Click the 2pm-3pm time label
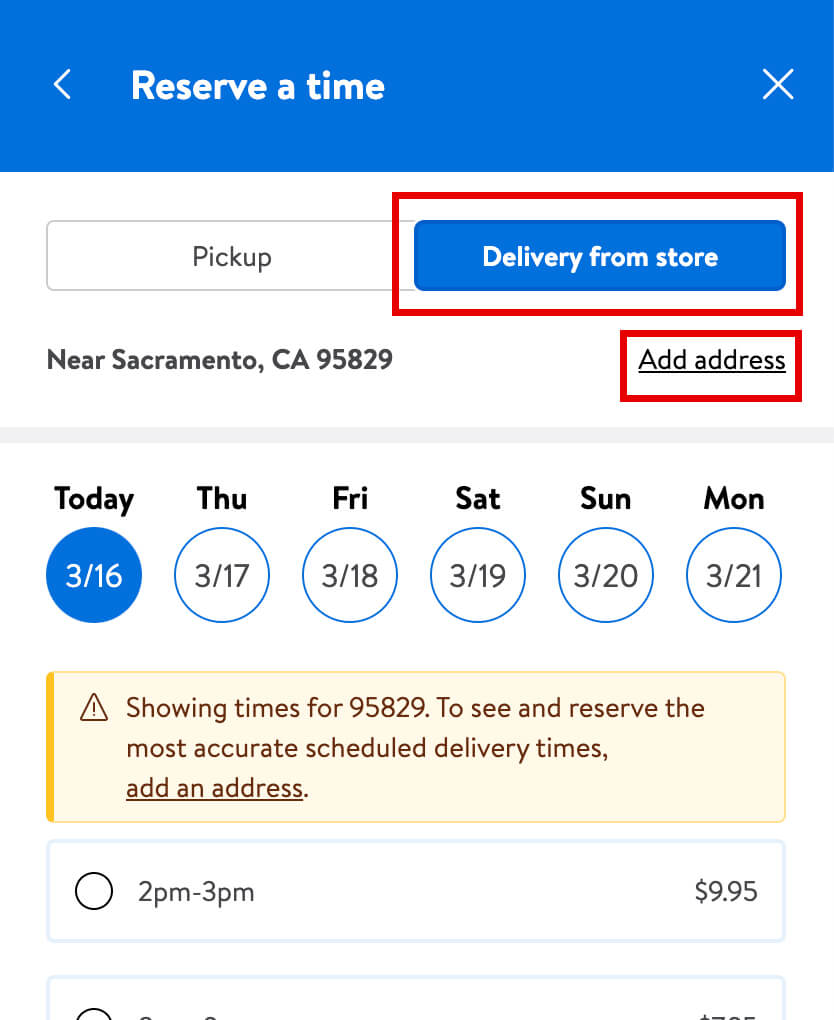 click(x=196, y=891)
